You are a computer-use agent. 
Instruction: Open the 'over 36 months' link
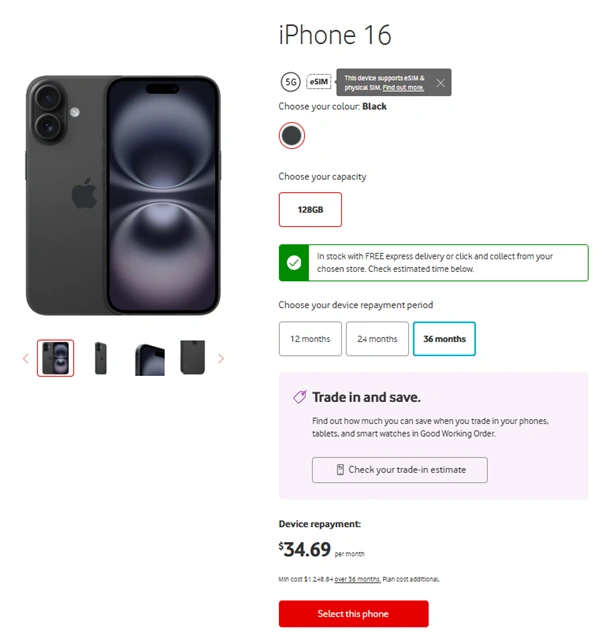(357, 579)
